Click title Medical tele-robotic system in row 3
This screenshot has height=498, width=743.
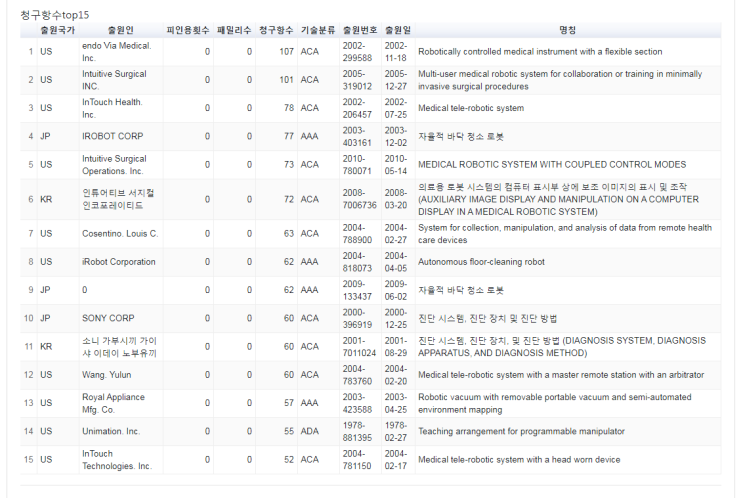tap(471, 108)
